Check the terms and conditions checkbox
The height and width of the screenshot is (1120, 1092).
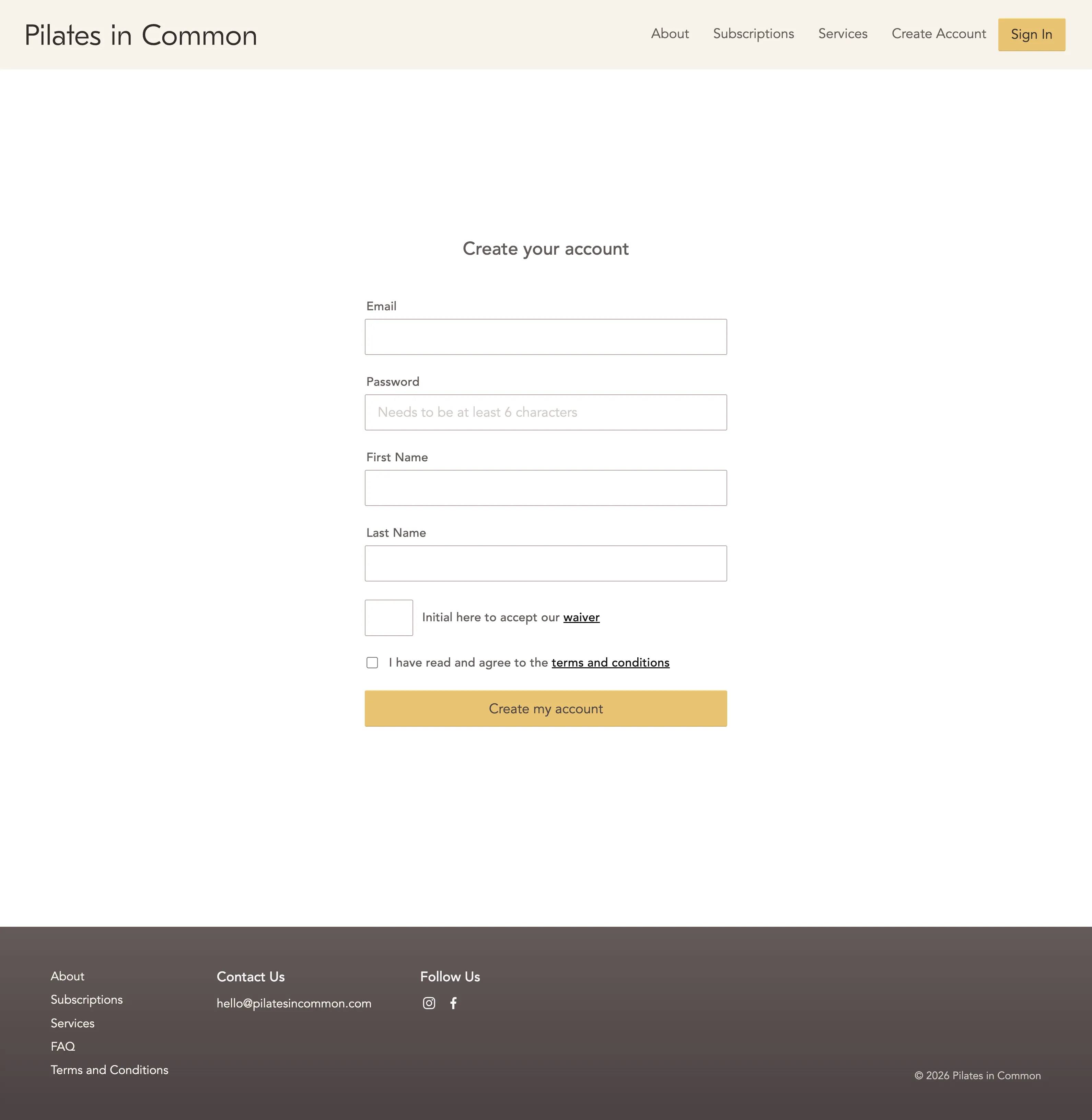point(372,663)
